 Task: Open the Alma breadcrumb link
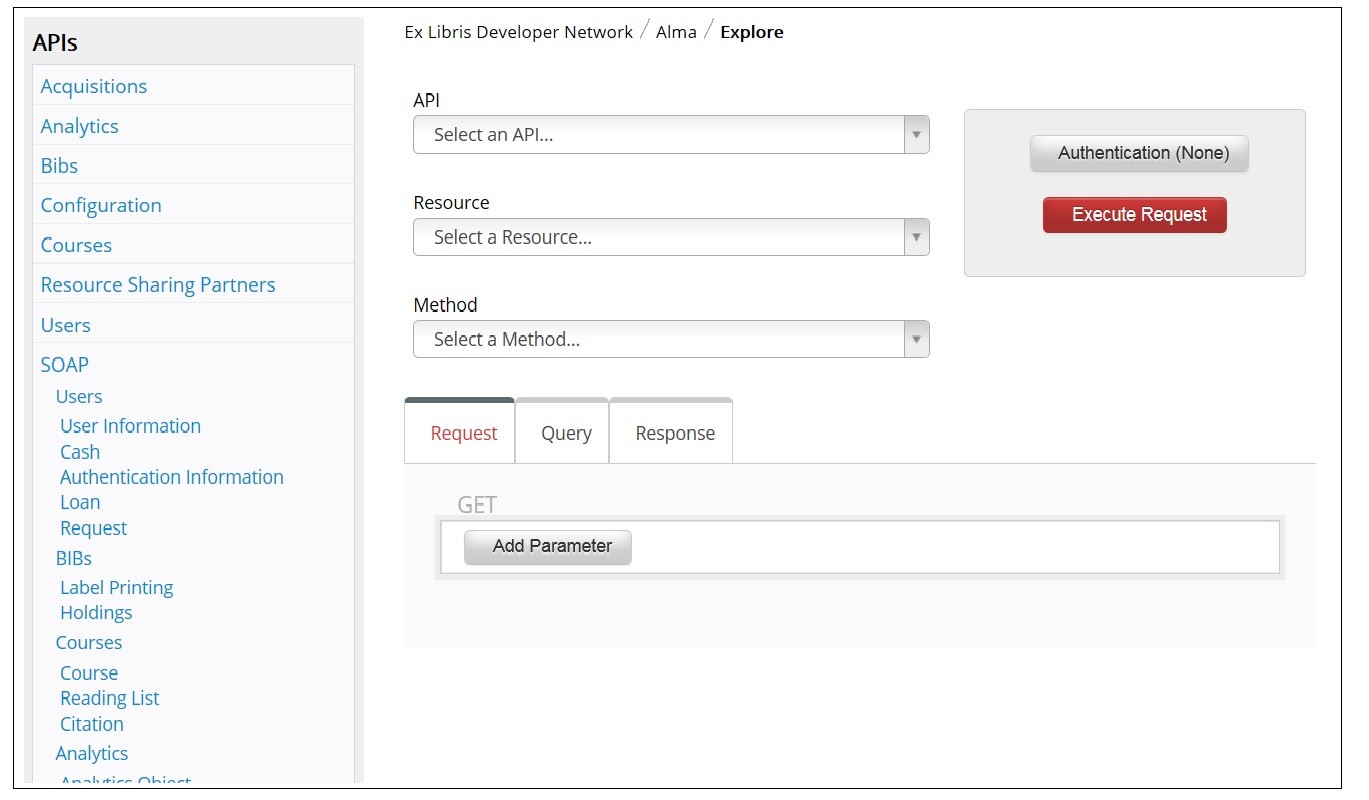point(676,32)
